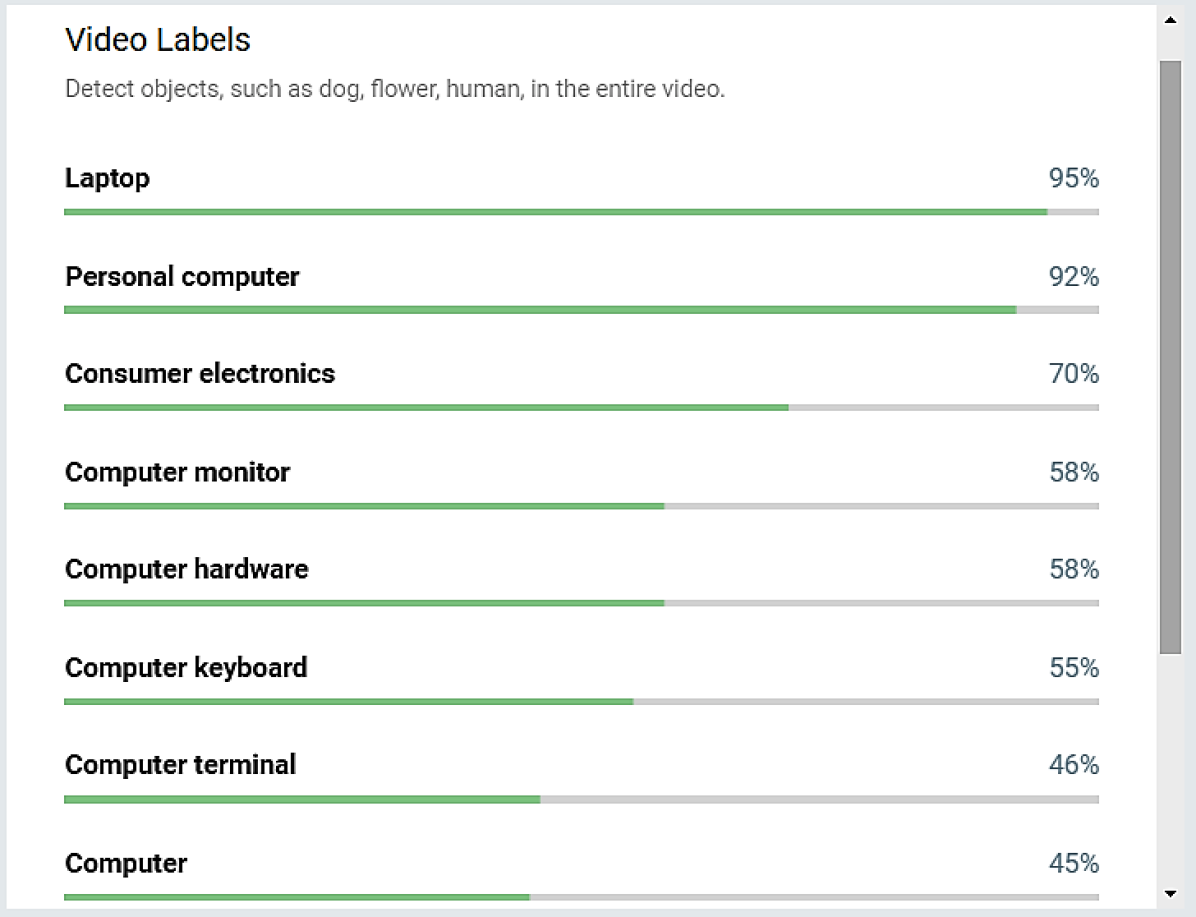Click the 95% value for Laptop
Viewport: 1196px width, 917px height.
tap(1073, 178)
